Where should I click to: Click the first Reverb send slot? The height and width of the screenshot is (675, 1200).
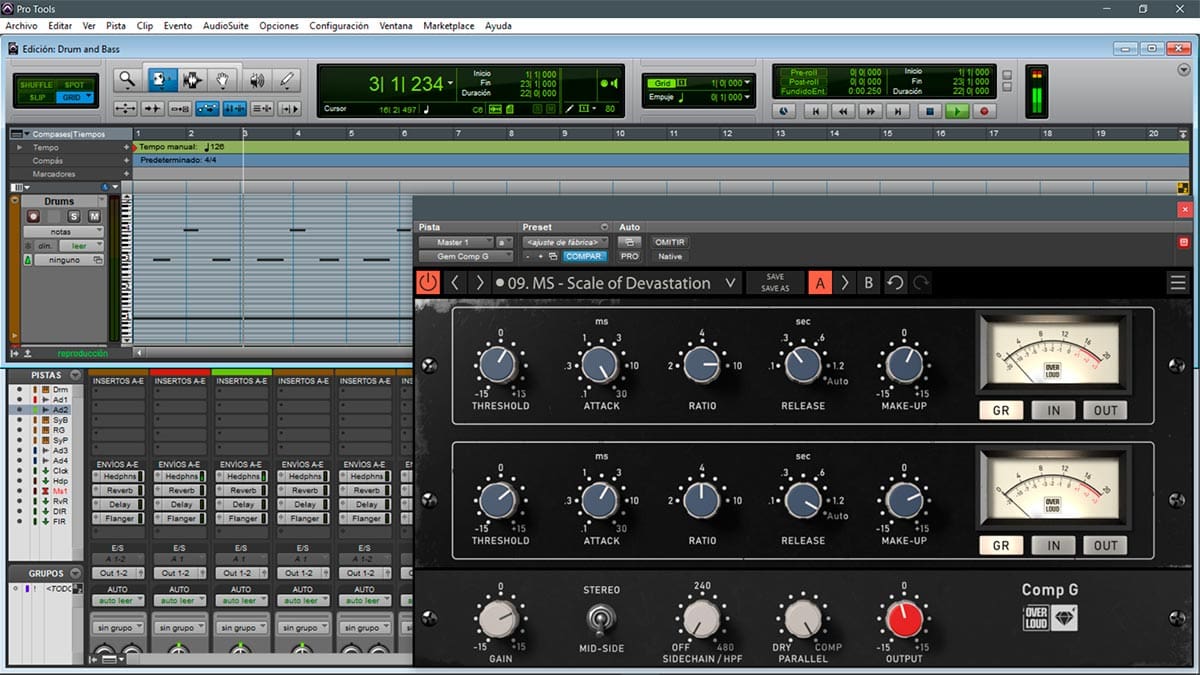(x=119, y=491)
